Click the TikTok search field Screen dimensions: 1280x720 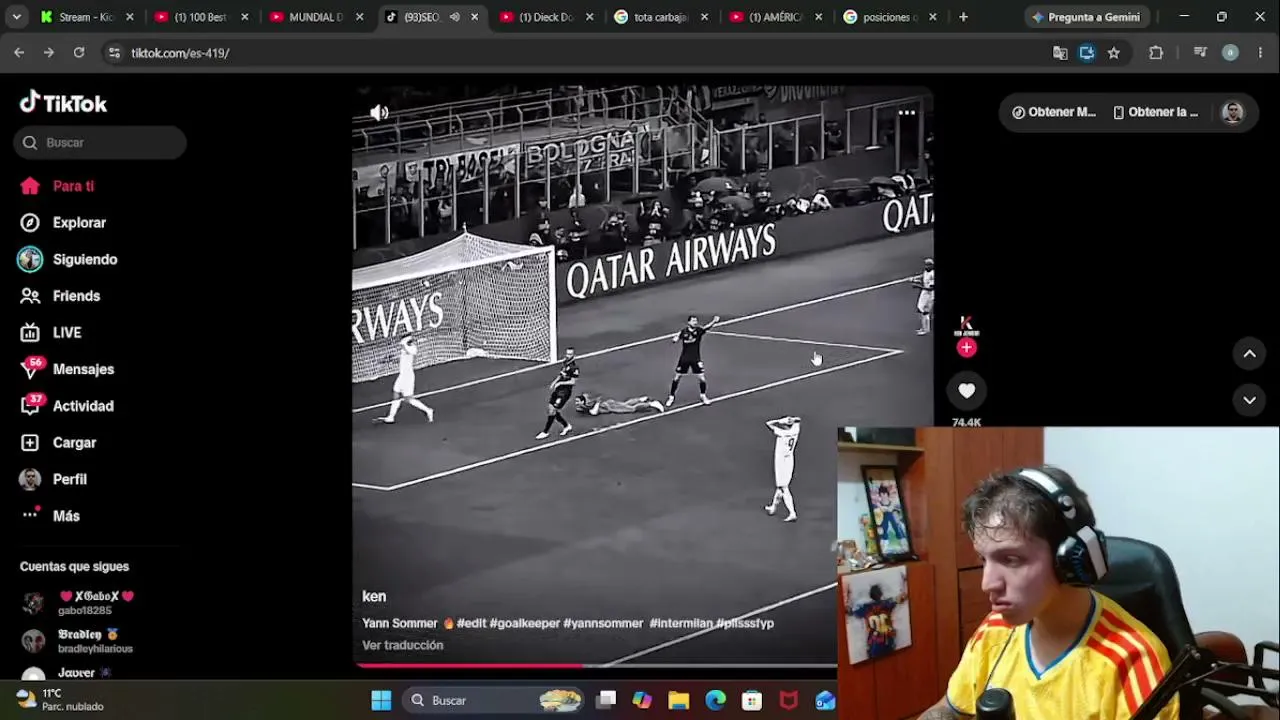[100, 143]
